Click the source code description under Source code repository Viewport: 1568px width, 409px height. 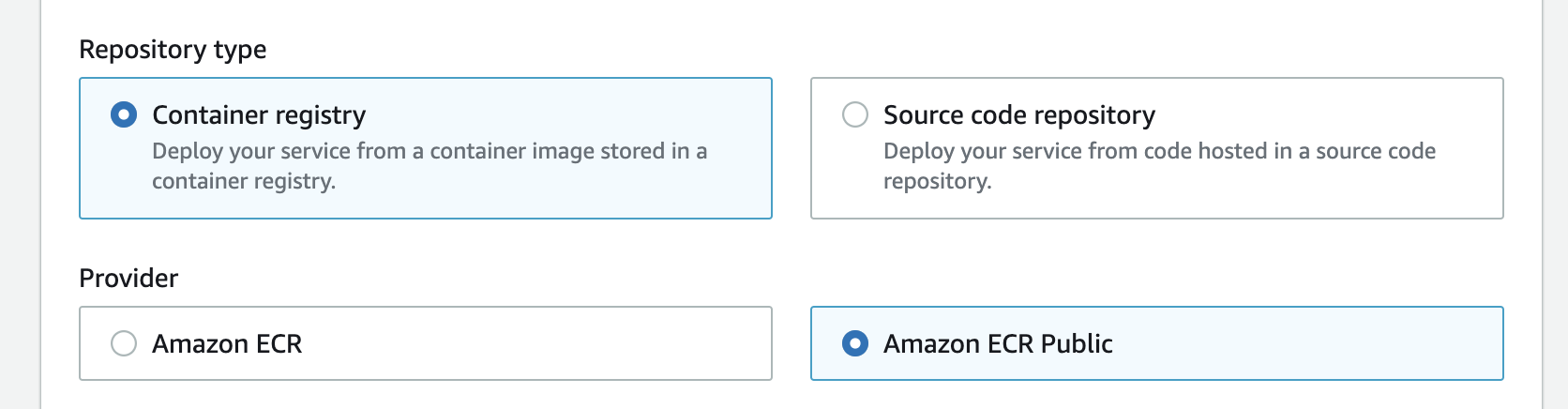pyautogui.click(x=1159, y=151)
